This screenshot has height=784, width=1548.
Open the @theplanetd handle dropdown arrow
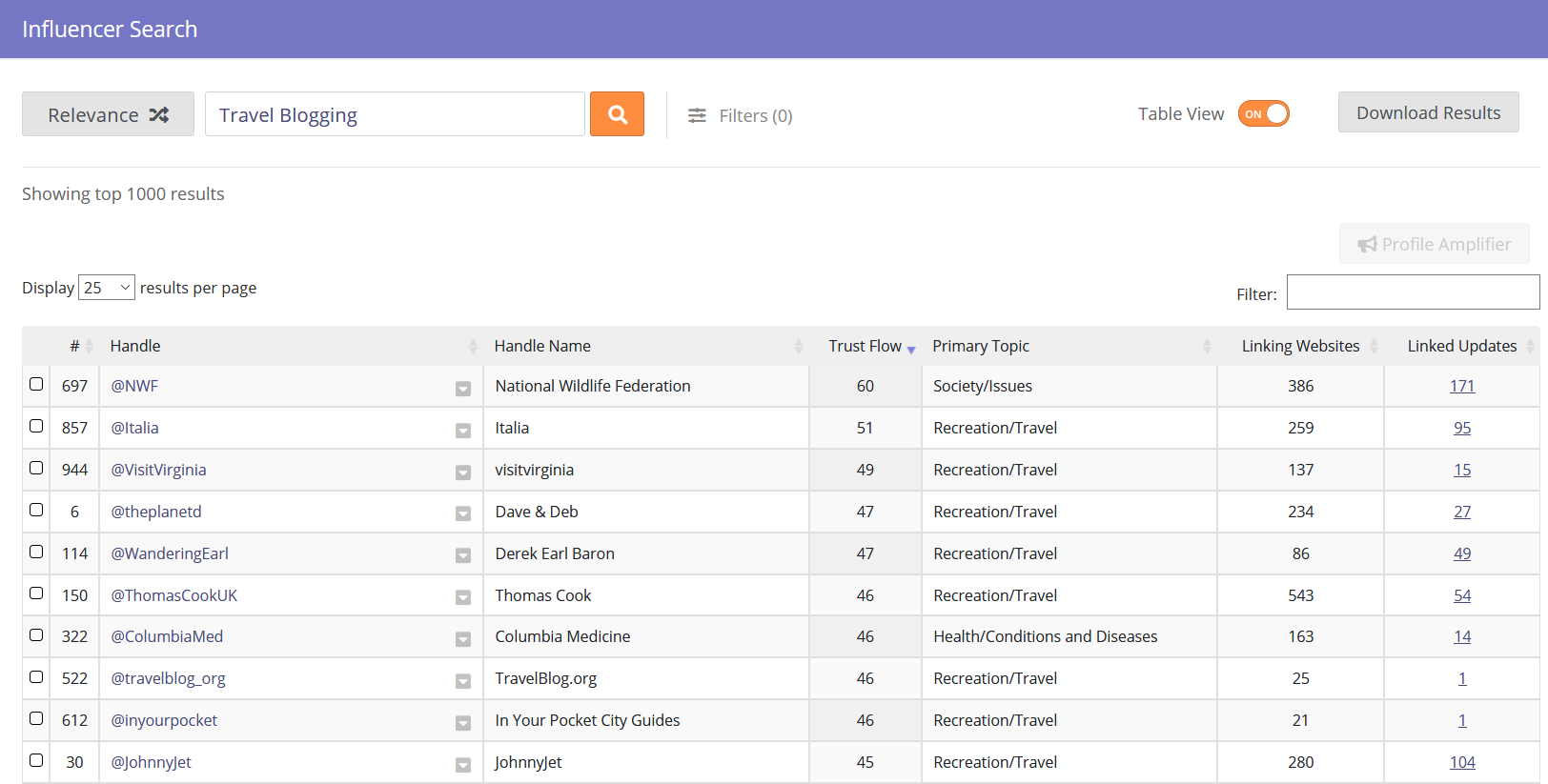pos(463,514)
